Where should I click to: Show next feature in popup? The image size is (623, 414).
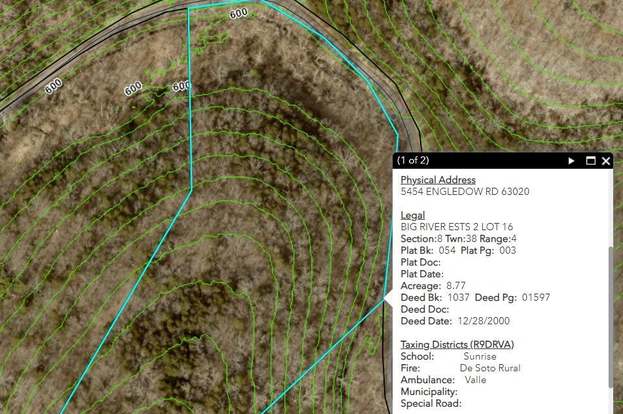tap(571, 161)
